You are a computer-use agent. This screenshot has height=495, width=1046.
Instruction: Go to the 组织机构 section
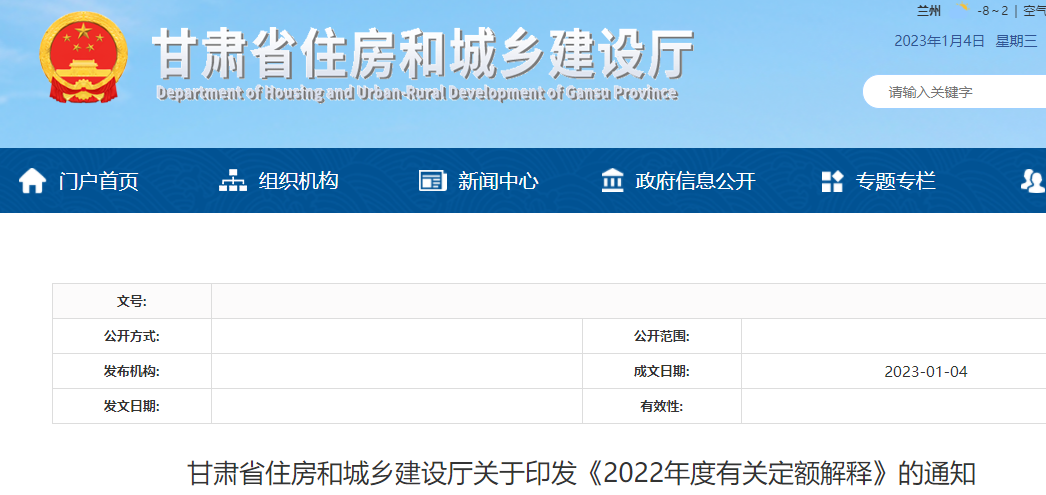[298, 181]
